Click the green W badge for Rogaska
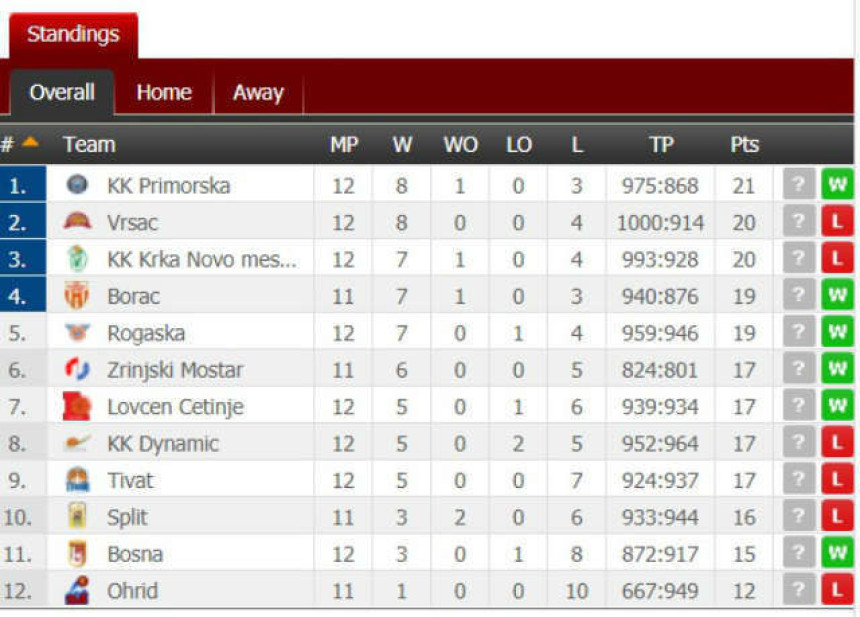 [836, 333]
